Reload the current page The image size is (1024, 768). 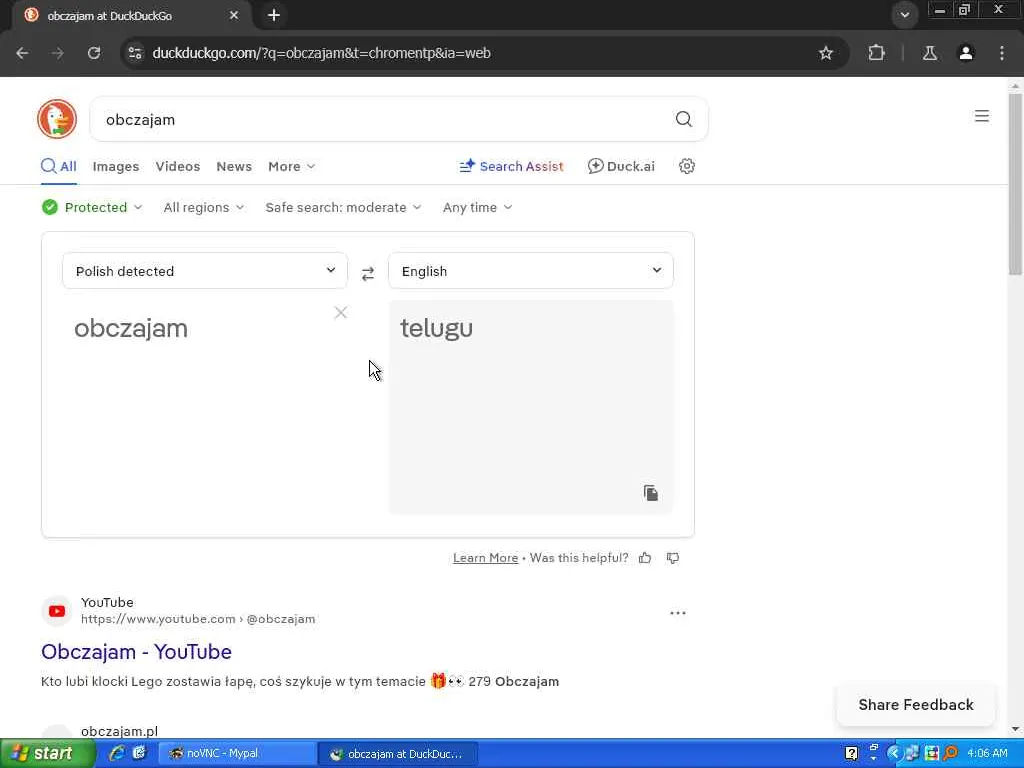click(94, 53)
